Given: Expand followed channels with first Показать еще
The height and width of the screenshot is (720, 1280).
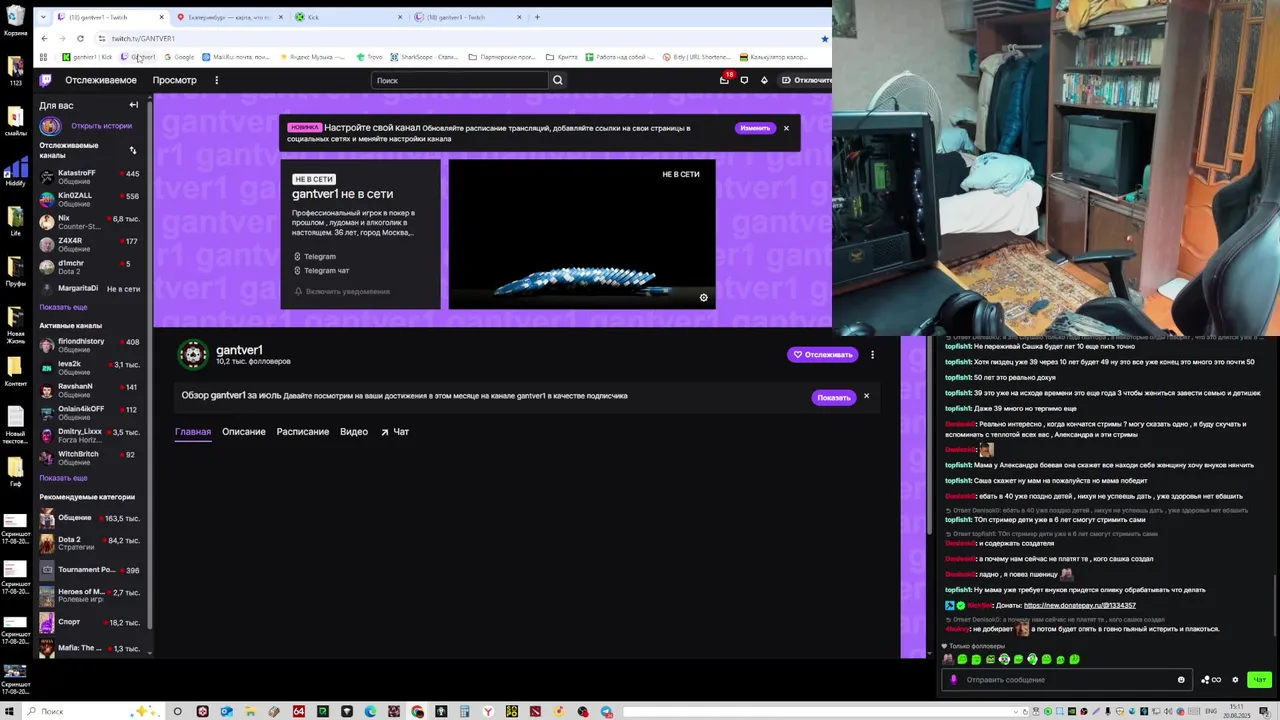Looking at the screenshot, I should (x=63, y=307).
